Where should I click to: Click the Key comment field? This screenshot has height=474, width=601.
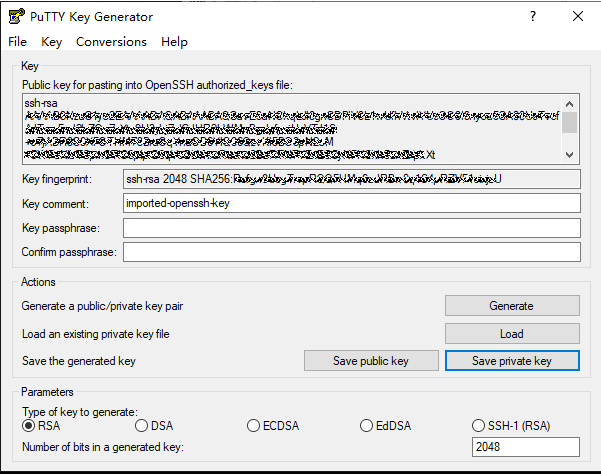coord(351,203)
